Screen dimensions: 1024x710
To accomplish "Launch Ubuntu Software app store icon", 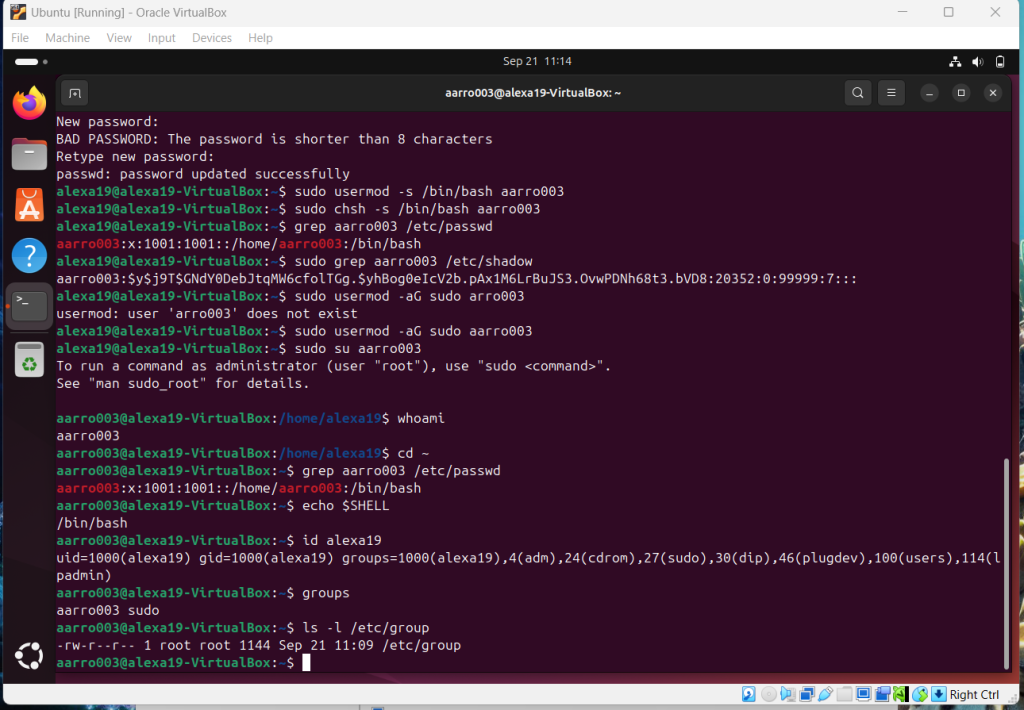I will [x=29, y=205].
